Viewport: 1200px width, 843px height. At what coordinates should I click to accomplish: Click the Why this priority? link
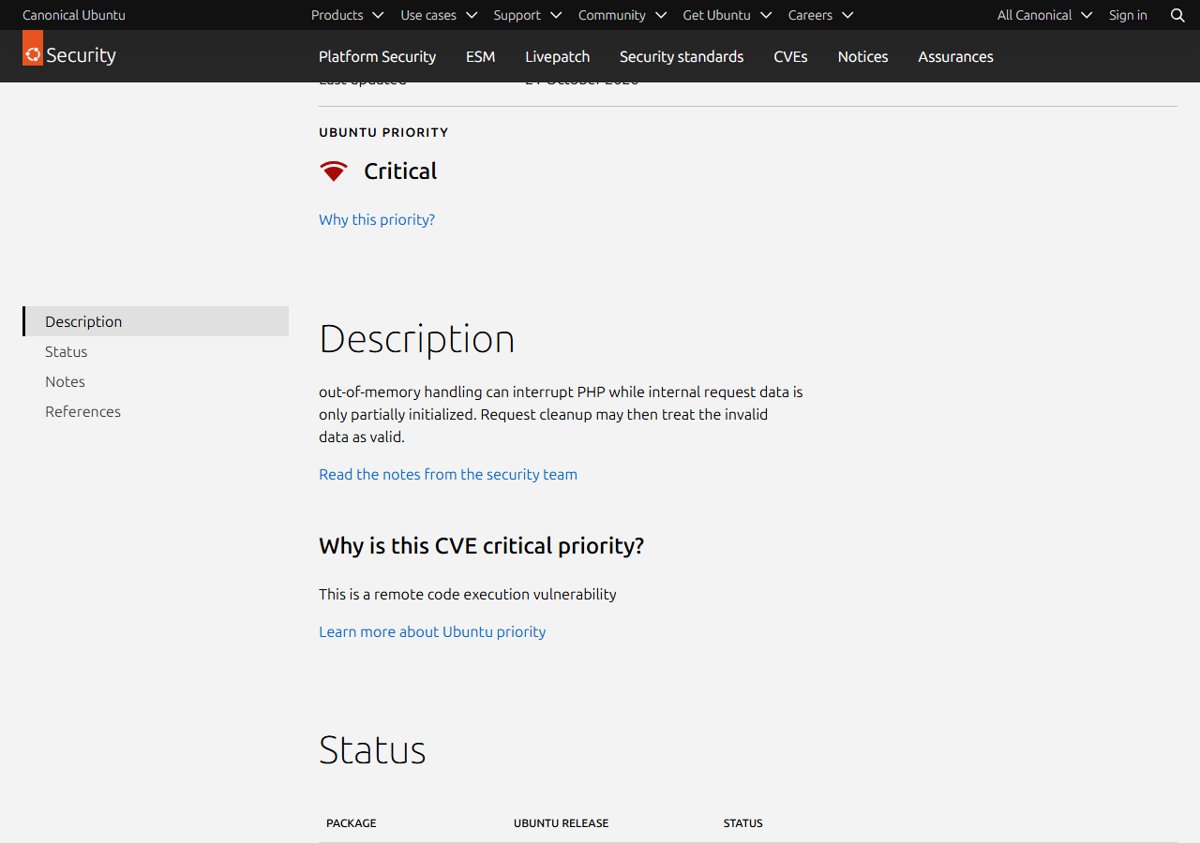point(377,219)
